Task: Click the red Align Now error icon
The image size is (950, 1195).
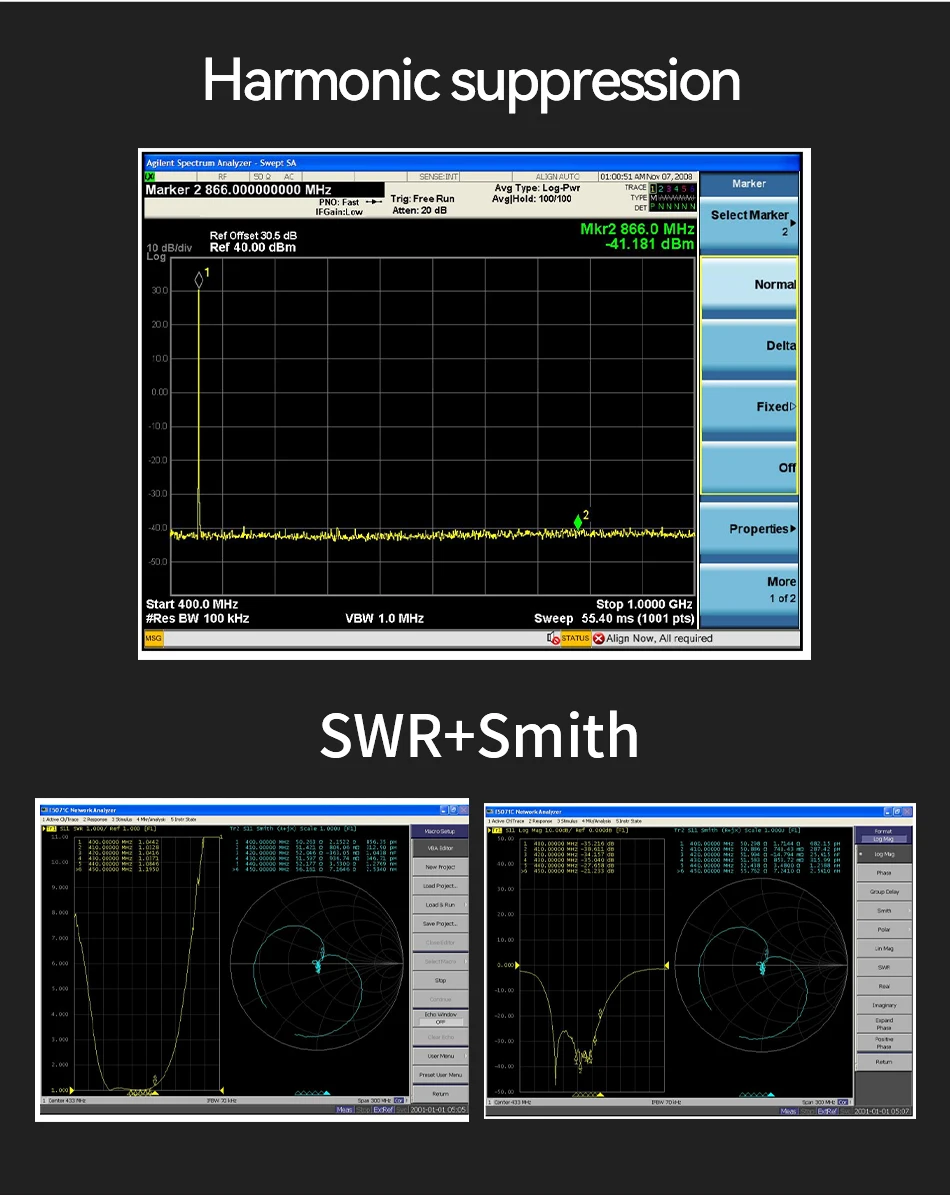Action: pyautogui.click(x=599, y=638)
